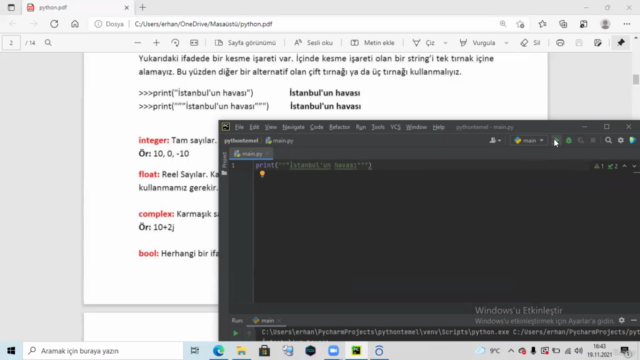
Task: Open Edge profile avatar
Action: pyautogui.click(x=605, y=24)
